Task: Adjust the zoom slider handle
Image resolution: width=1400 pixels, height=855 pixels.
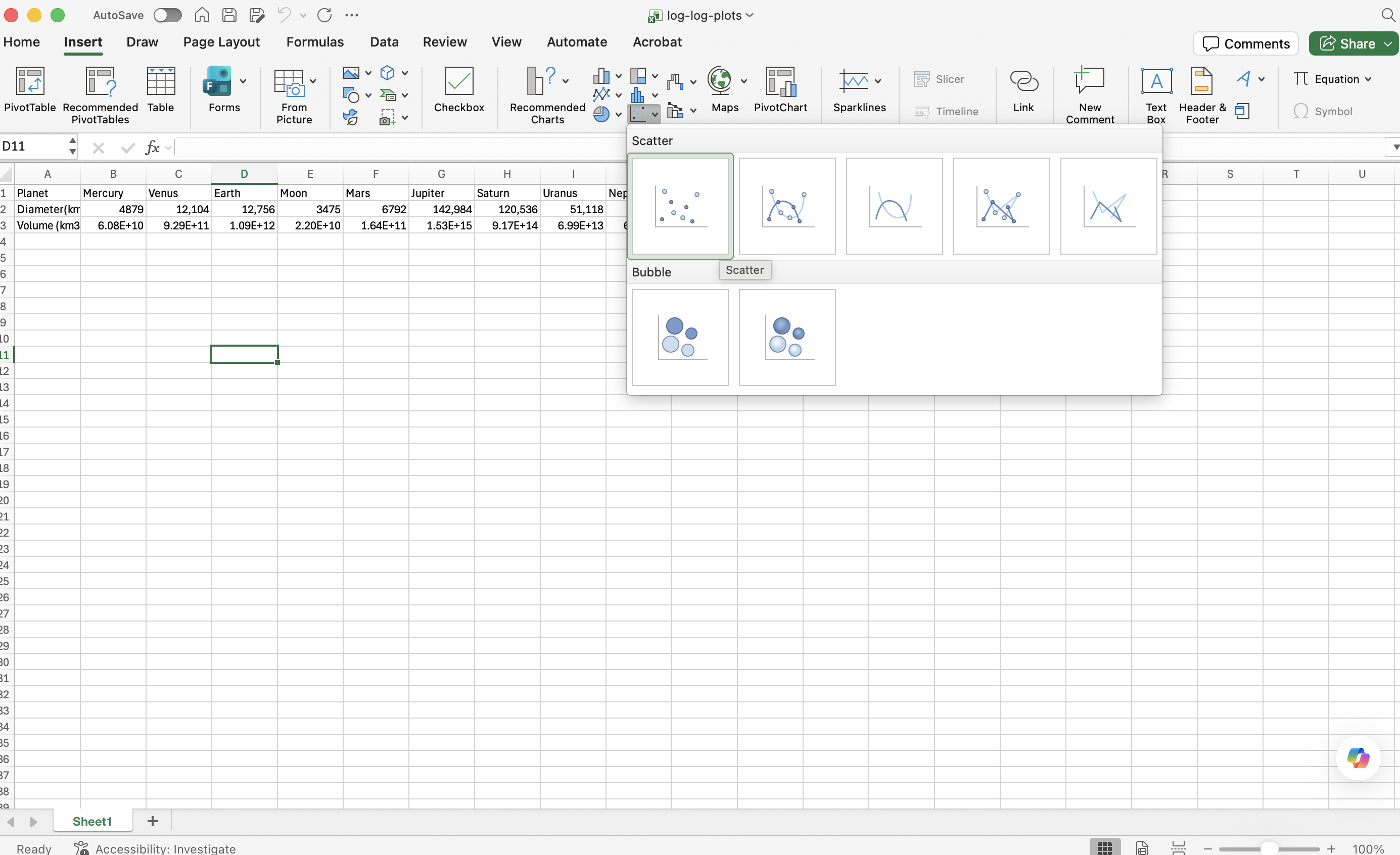Action: pos(1269,849)
